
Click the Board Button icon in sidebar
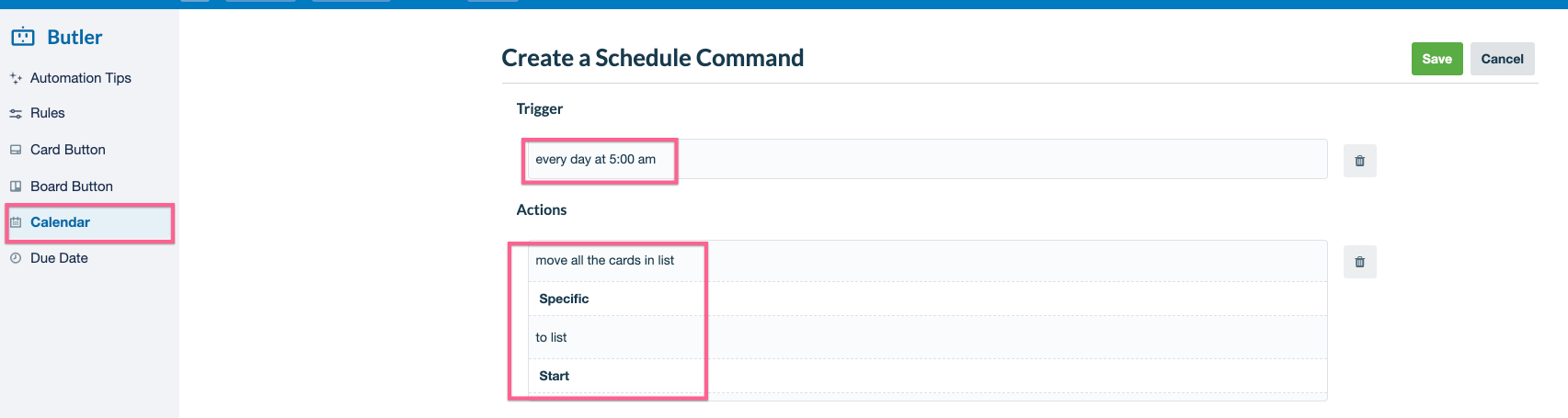point(16,186)
